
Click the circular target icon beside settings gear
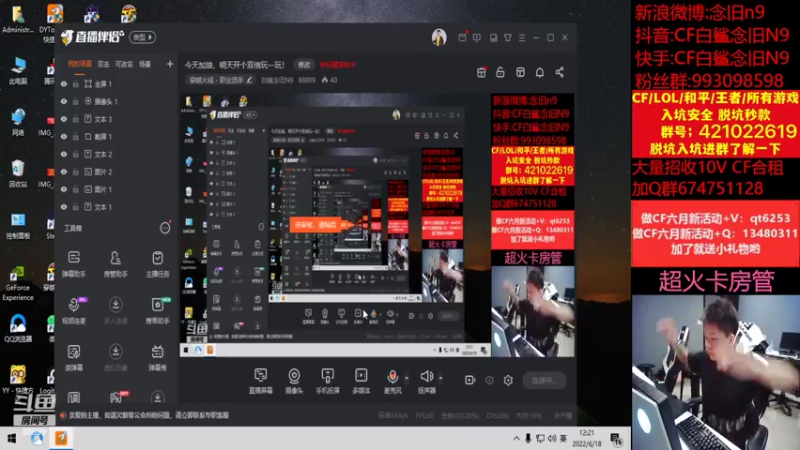(489, 380)
